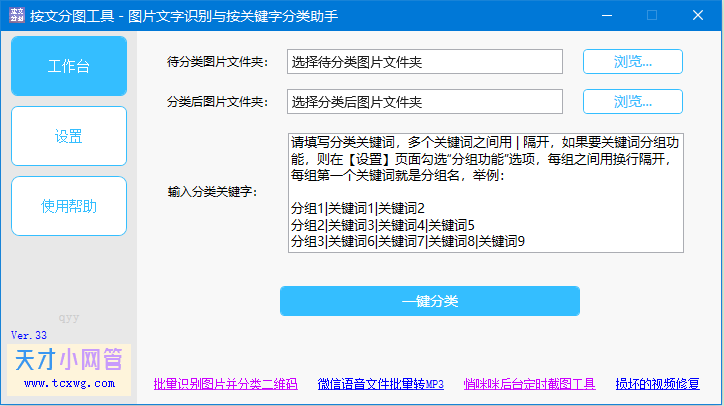Click the www.tcxwg.com website text
This screenshot has width=724, height=406.
click(x=68, y=382)
